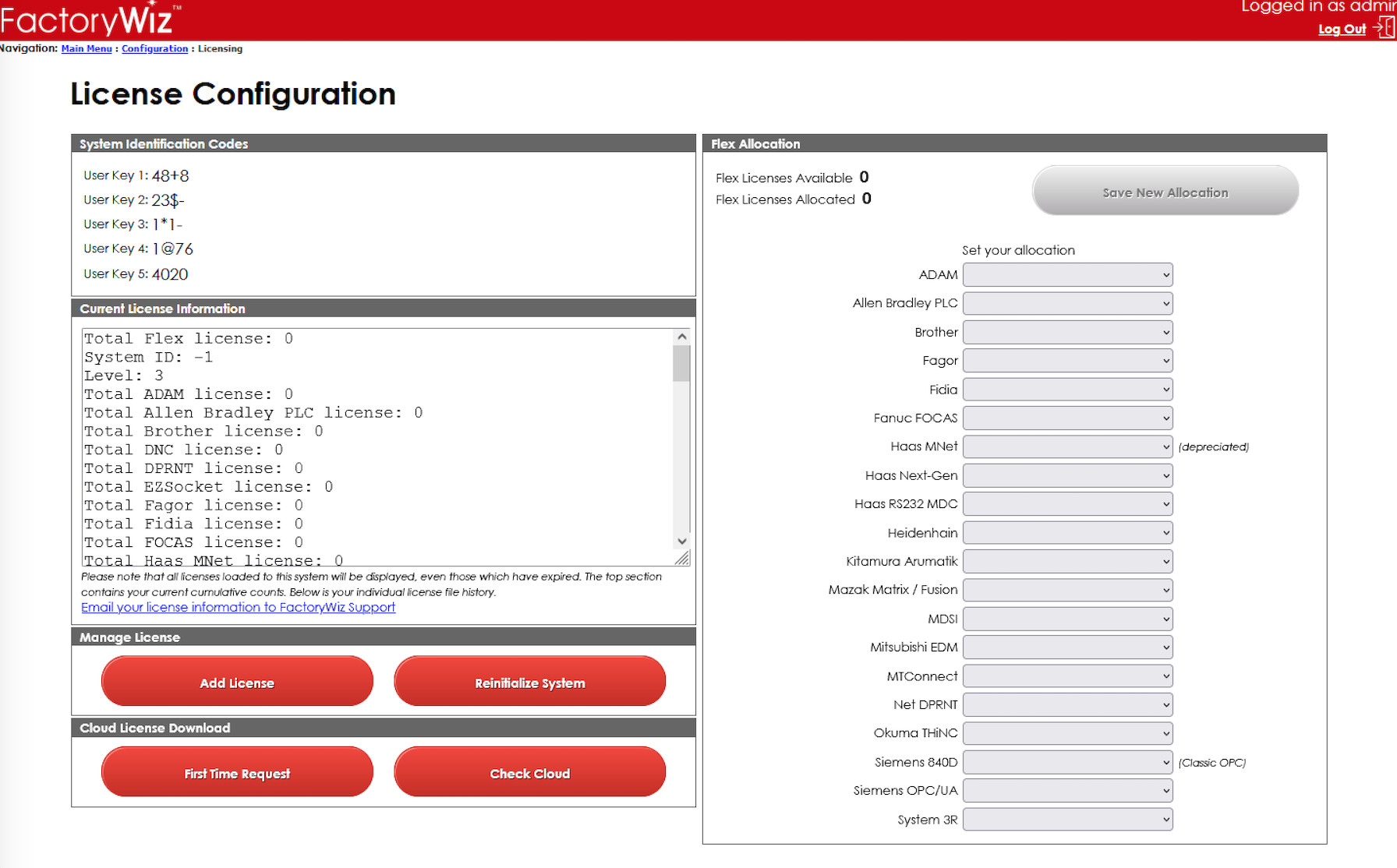Screen dimensions: 1397x868
Task: Click the Save New Allocation button
Action: pyautogui.click(x=1165, y=191)
